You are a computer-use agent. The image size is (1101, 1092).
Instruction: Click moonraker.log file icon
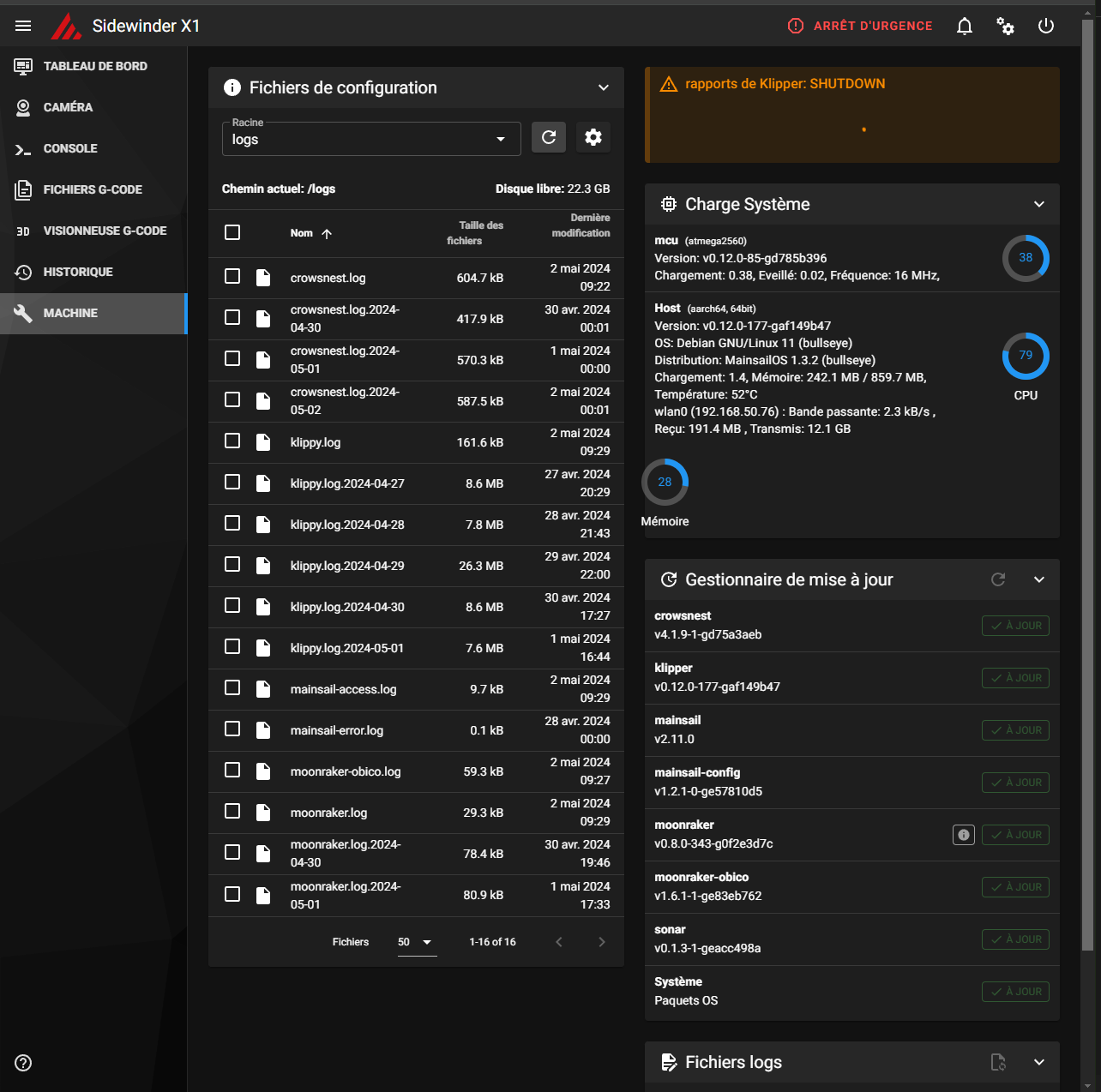point(263,813)
